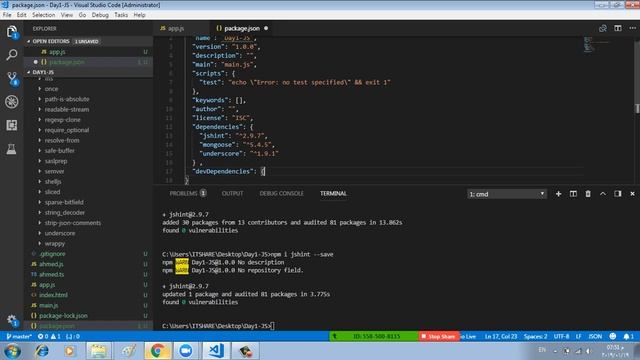Close the terminal panel

click(632, 194)
